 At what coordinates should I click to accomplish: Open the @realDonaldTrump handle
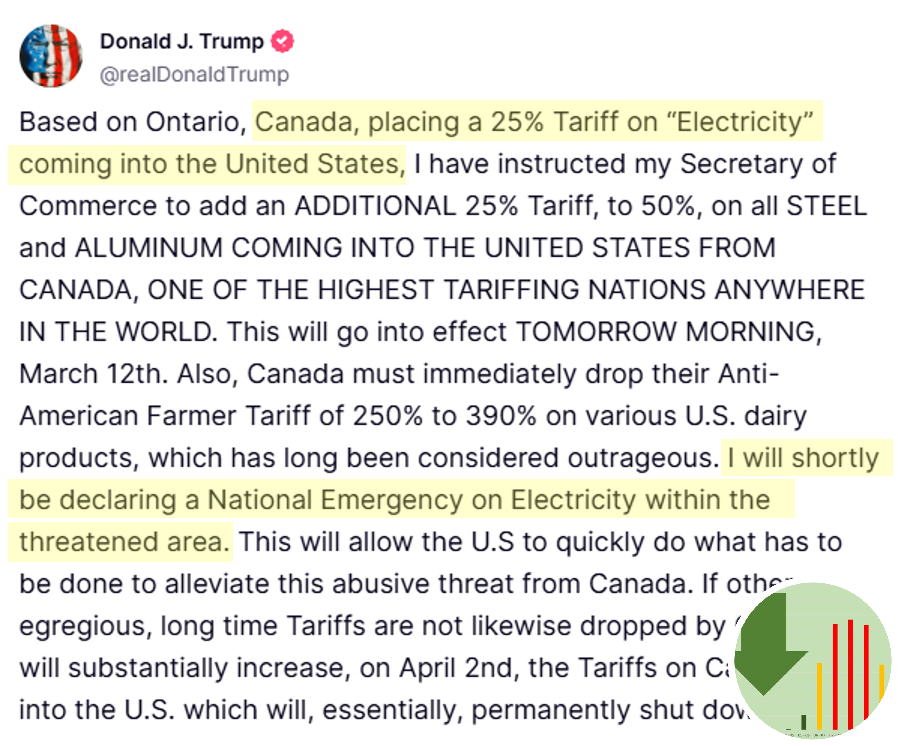[x=195, y=74]
